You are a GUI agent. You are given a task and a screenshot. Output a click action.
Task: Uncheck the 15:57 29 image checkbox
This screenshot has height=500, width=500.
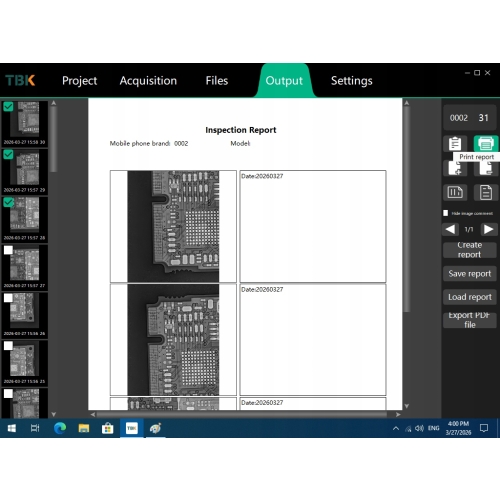pyautogui.click(x=8, y=154)
